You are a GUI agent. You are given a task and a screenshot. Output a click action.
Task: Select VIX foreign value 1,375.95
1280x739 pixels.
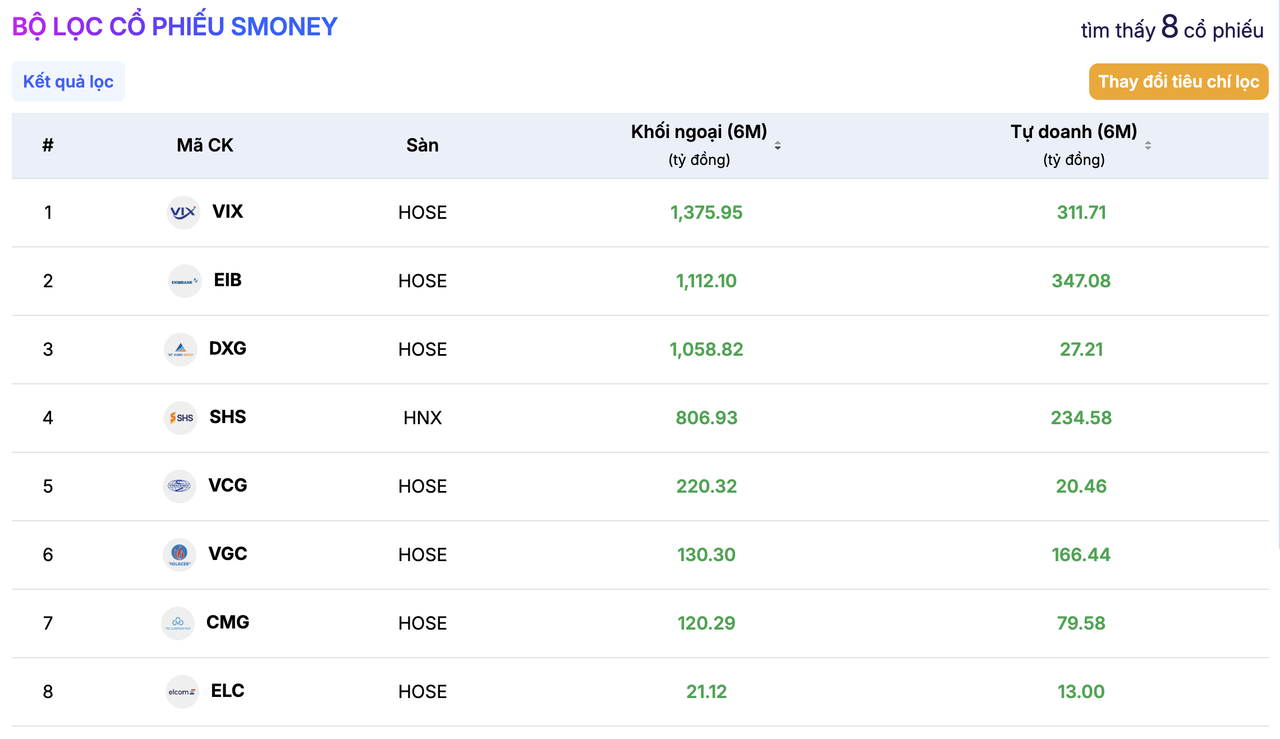pos(707,213)
